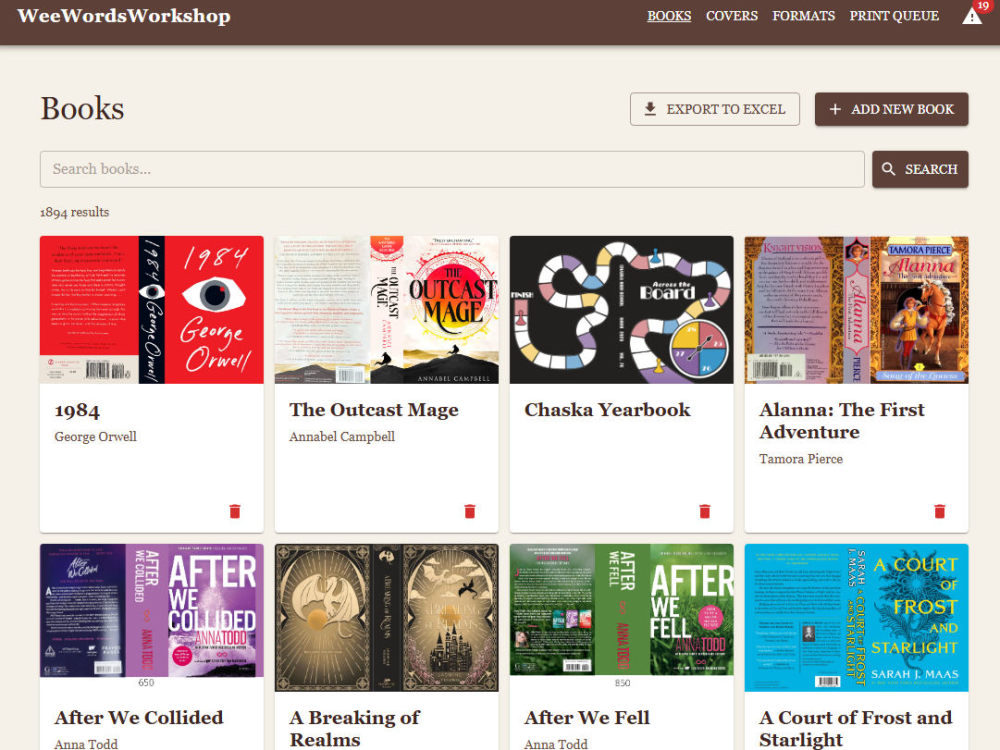Viewport: 1000px width, 750px height.
Task: Open The Outcast Mage cover image
Action: (386, 310)
